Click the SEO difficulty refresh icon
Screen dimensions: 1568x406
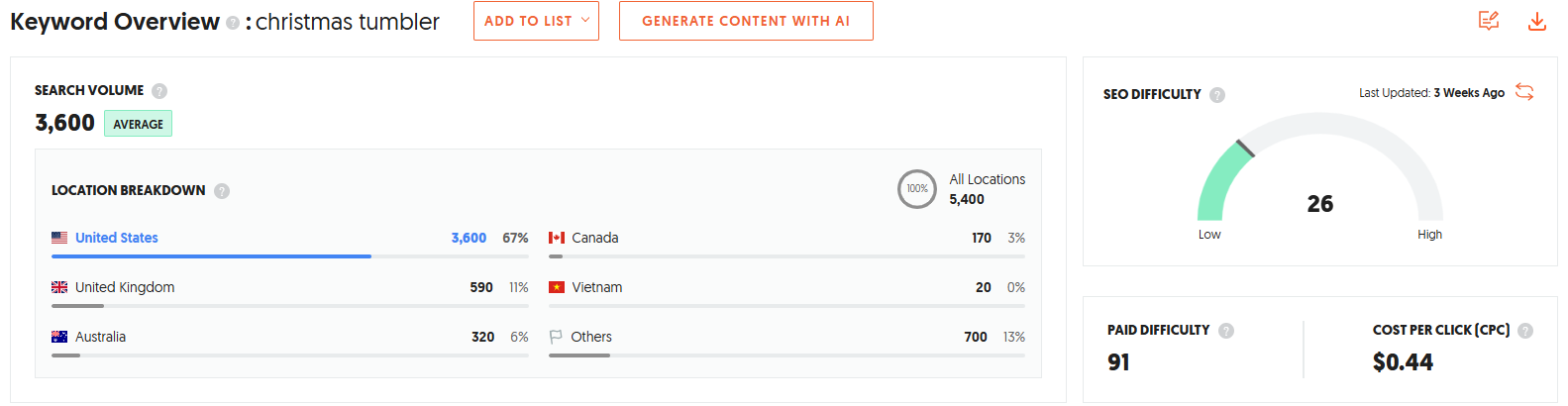(1524, 92)
